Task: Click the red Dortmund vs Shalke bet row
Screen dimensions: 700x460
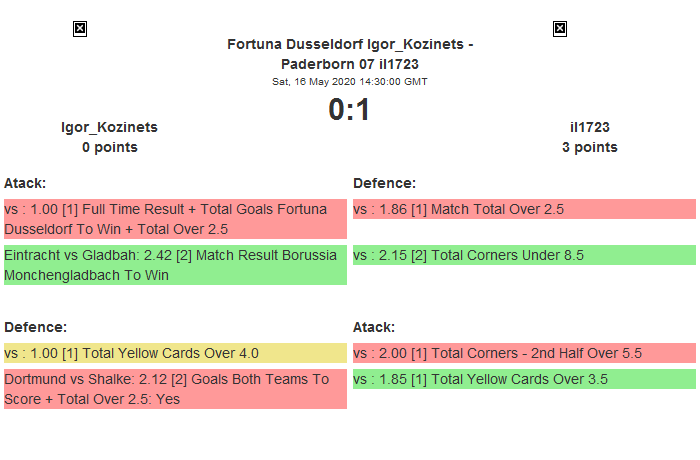Action: [x=175, y=389]
